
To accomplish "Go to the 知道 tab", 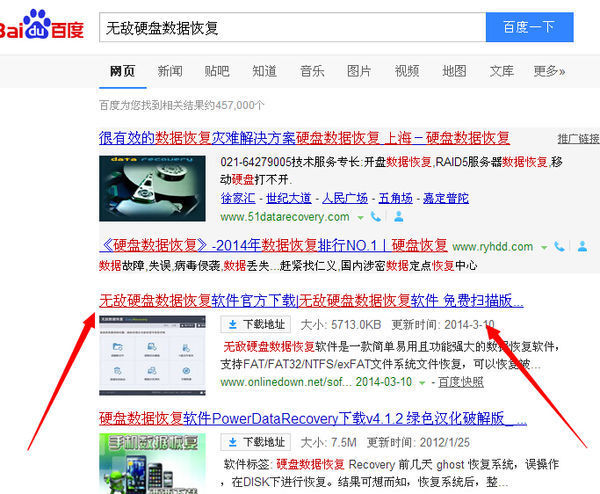I will tap(264, 71).
